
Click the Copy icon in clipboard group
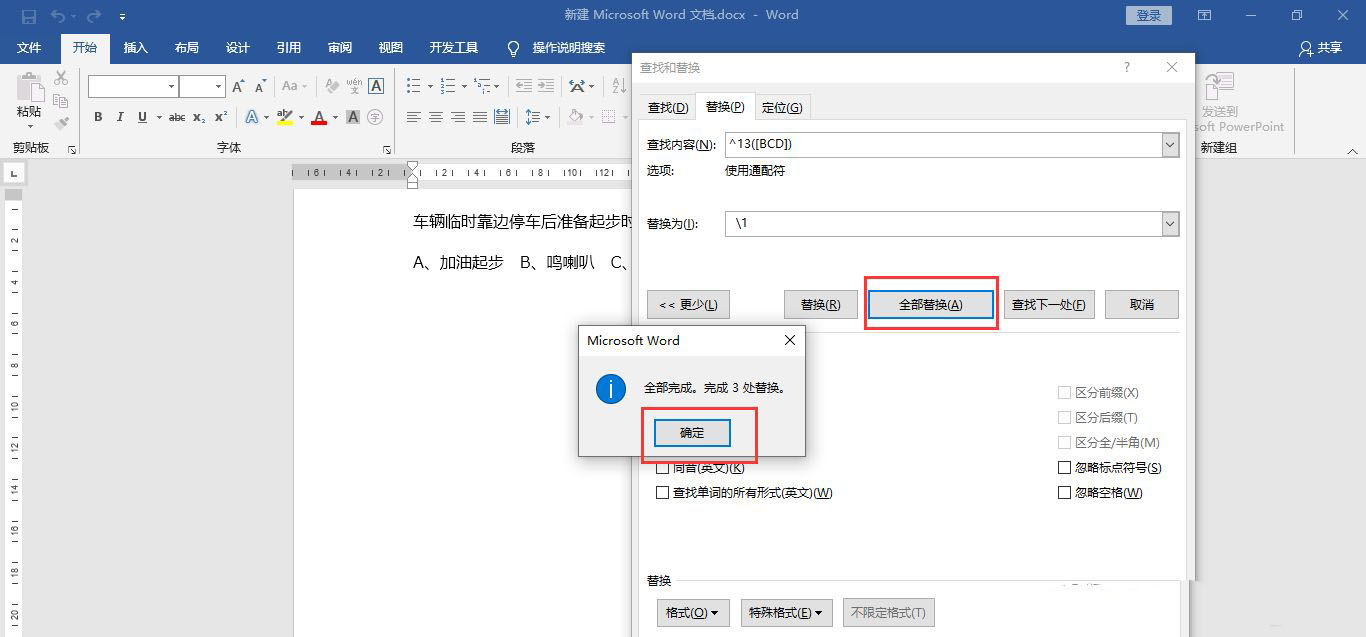click(61, 101)
